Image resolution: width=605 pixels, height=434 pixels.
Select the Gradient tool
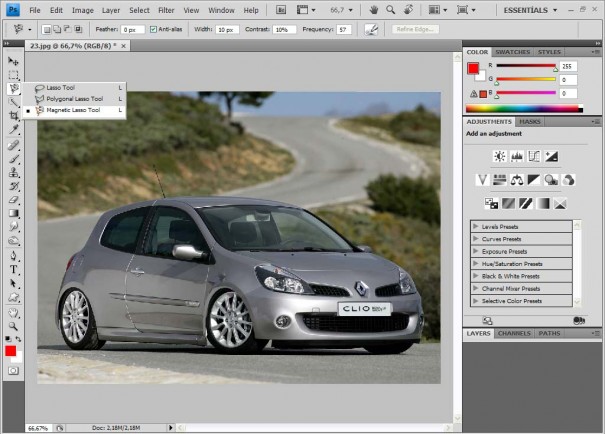(13, 213)
